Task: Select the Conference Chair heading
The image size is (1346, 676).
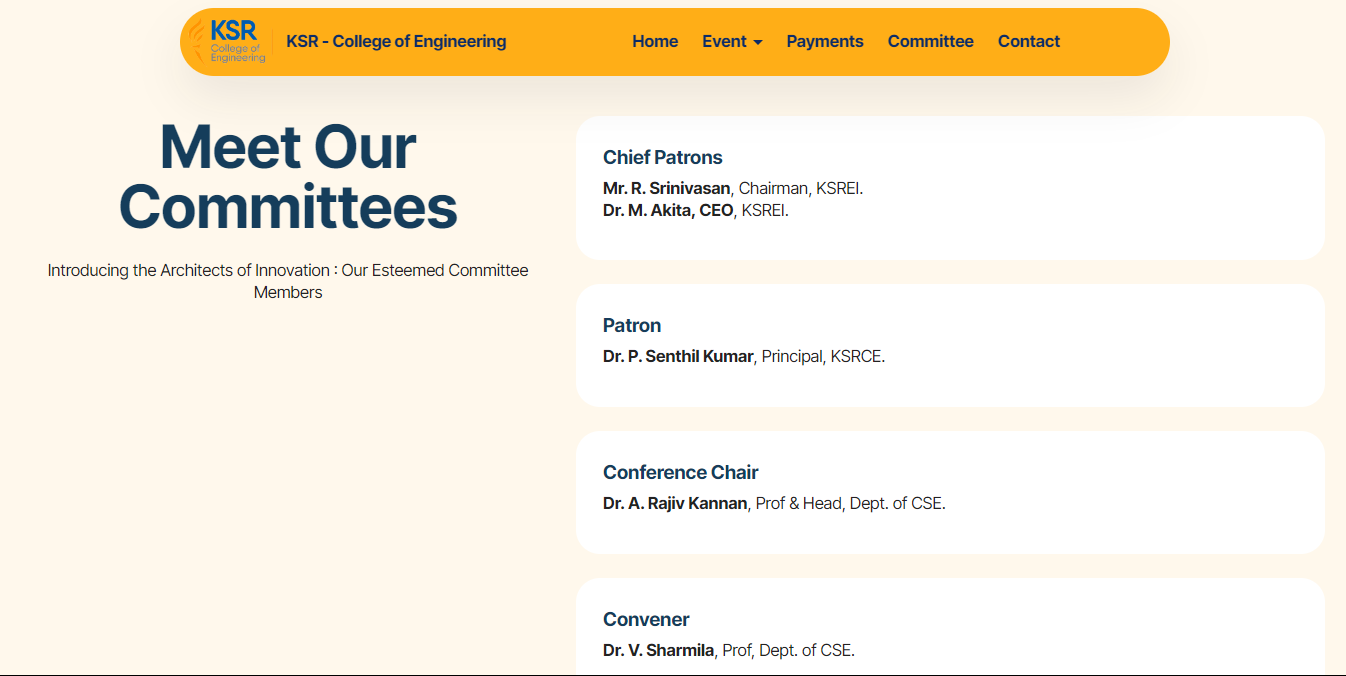Action: [680, 472]
